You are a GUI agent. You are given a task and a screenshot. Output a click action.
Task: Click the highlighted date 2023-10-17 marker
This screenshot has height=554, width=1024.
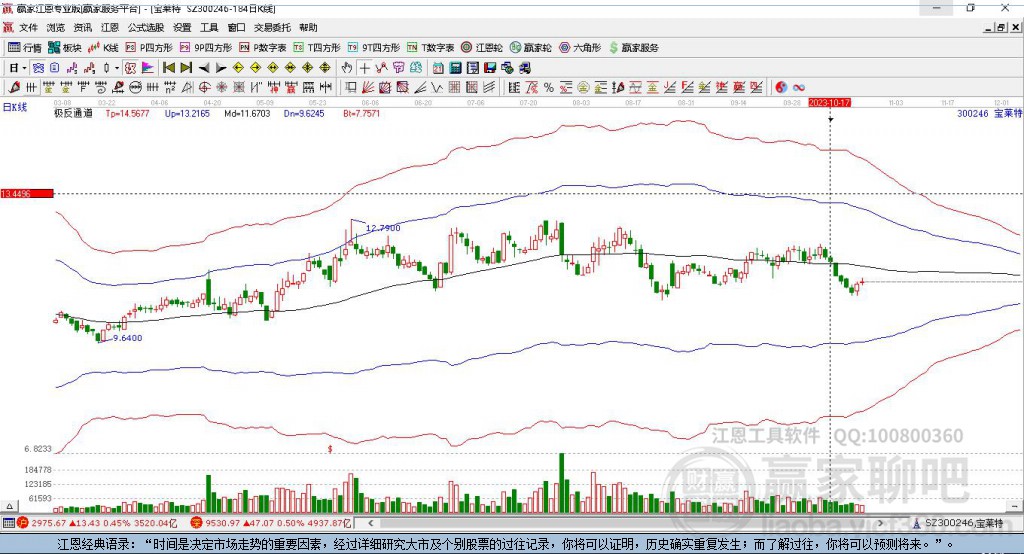coord(829,103)
